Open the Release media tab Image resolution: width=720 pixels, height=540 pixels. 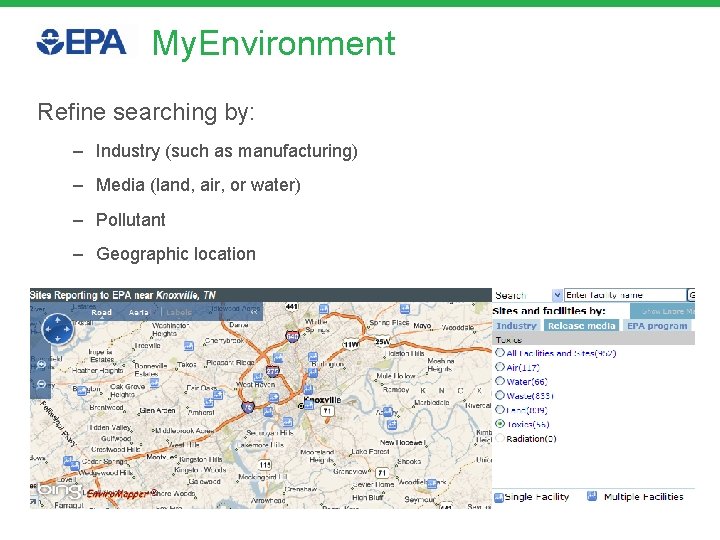(581, 326)
